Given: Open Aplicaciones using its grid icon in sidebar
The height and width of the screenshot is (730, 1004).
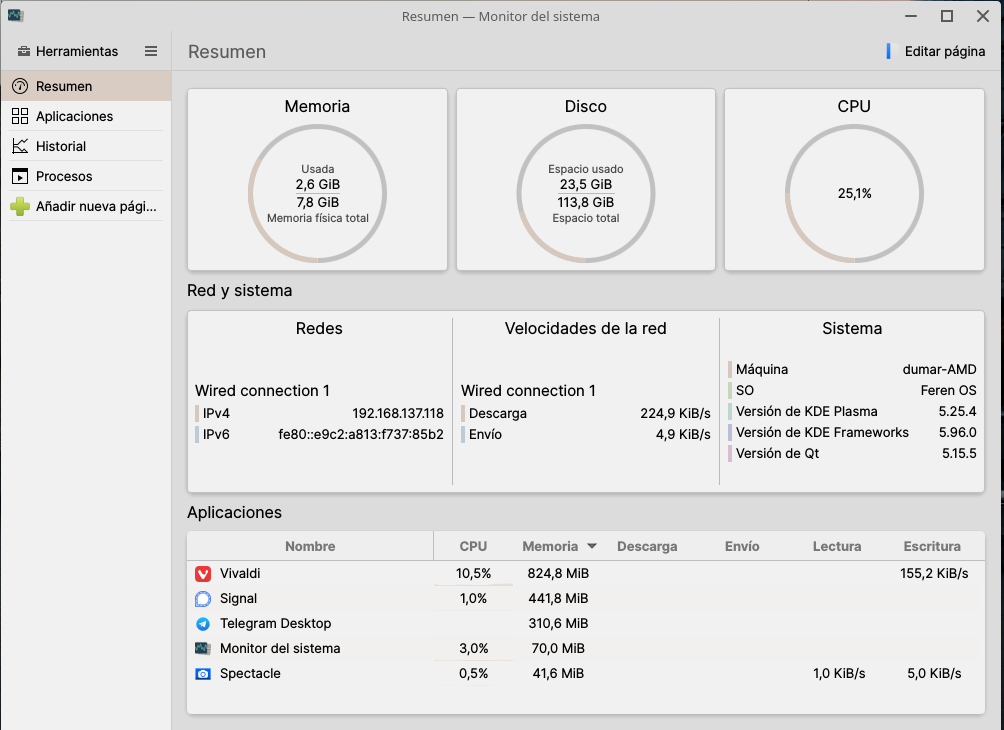Looking at the screenshot, I should click(20, 116).
